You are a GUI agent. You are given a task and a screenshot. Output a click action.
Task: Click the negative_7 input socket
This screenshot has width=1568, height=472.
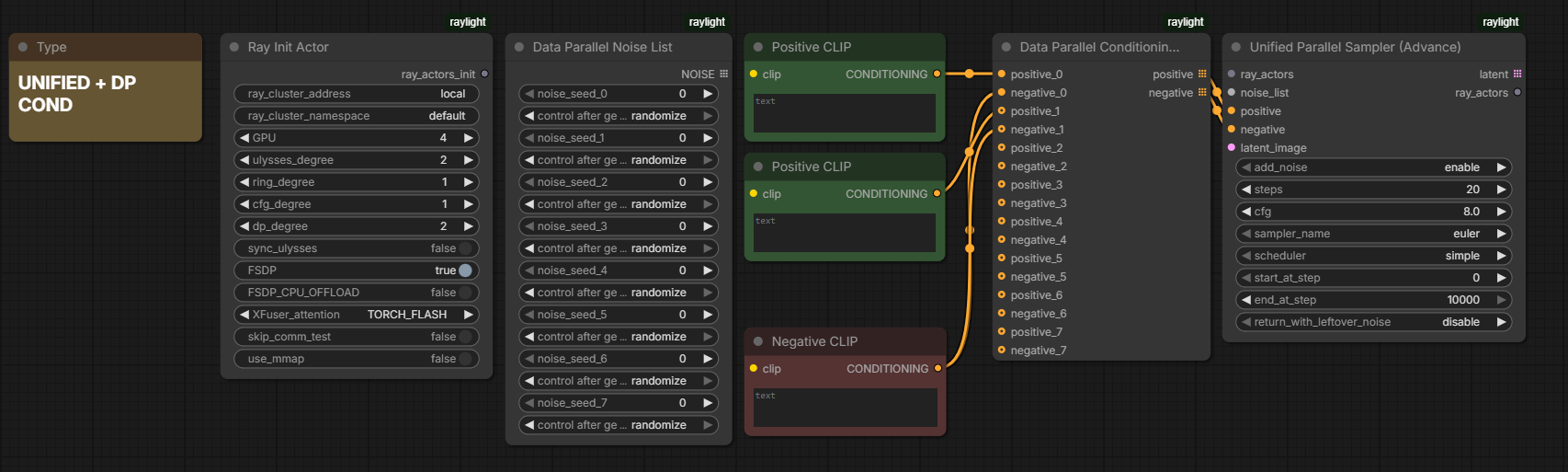[1002, 350]
